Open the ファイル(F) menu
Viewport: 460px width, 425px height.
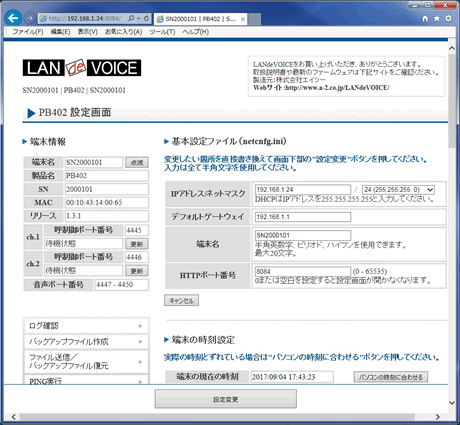[x=28, y=32]
